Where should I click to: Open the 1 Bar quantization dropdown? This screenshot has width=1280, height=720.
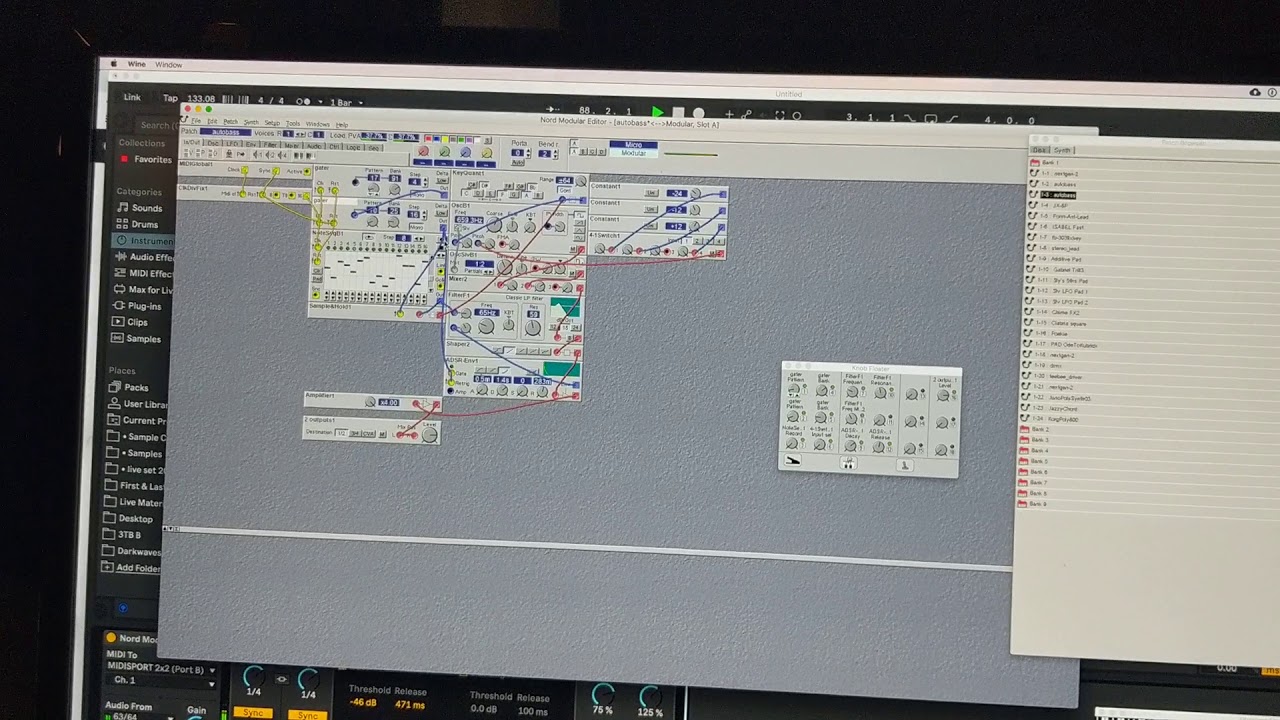coord(346,102)
